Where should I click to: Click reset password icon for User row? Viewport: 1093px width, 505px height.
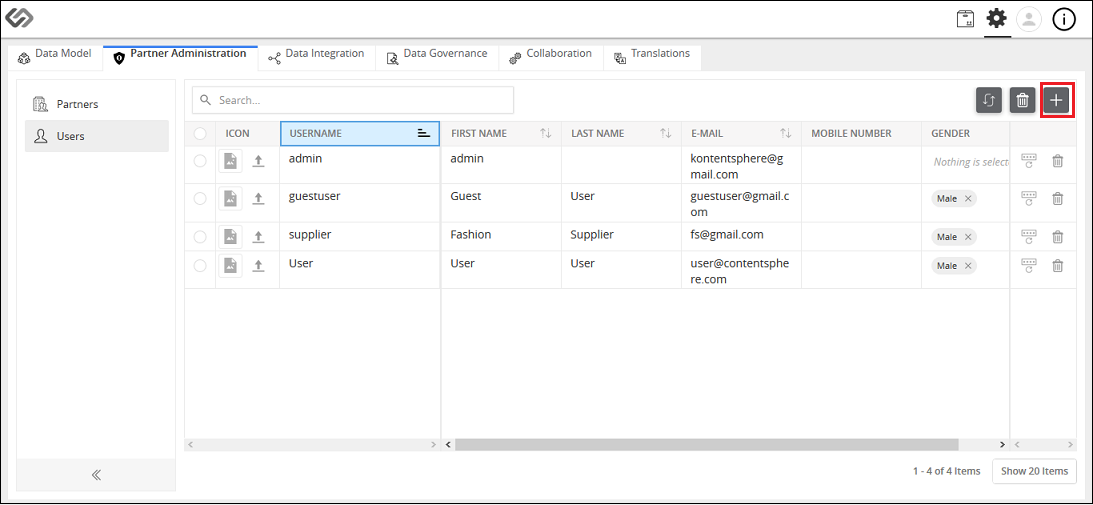click(x=1029, y=265)
